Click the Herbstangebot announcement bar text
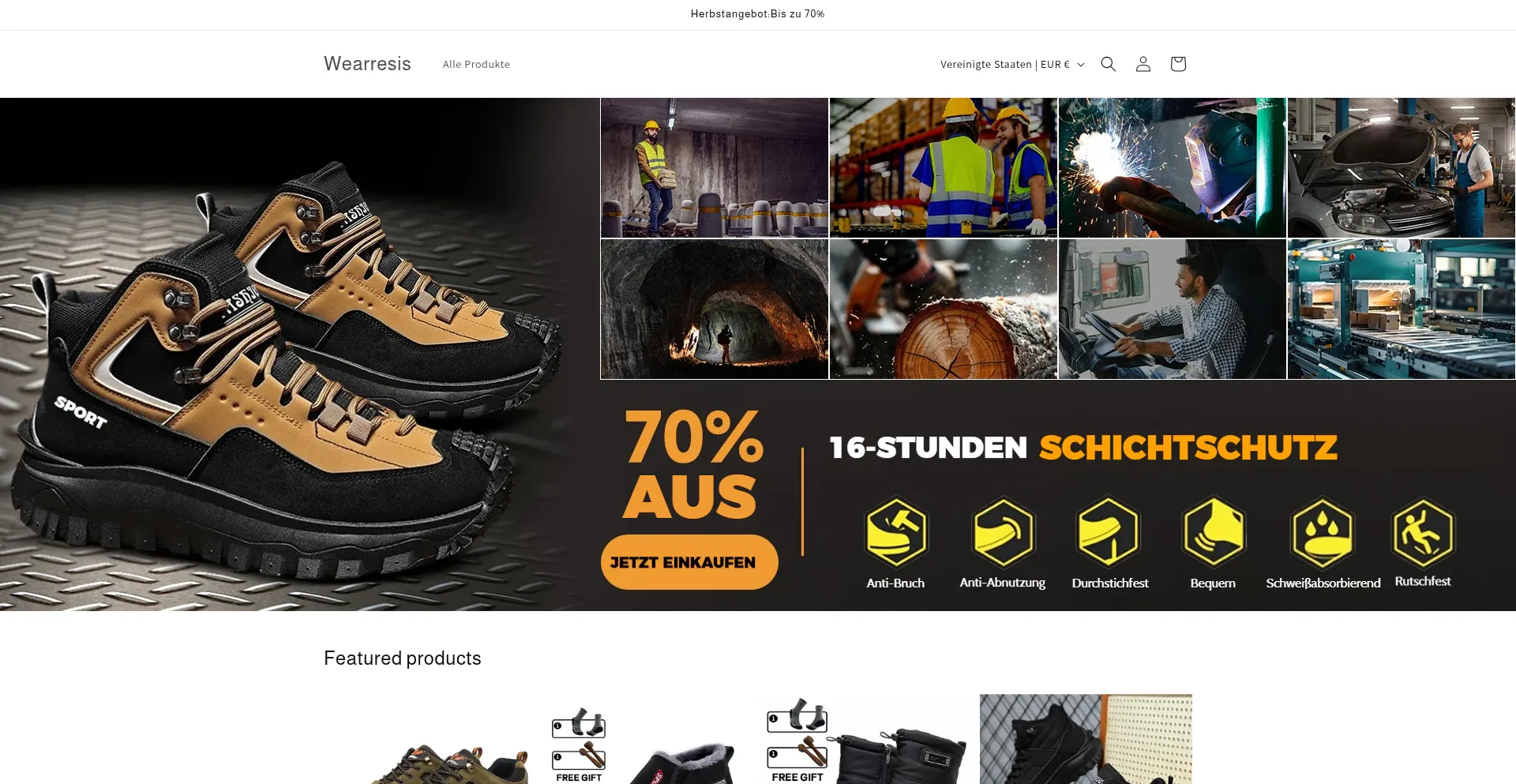The width and height of the screenshot is (1516, 784). (x=757, y=13)
